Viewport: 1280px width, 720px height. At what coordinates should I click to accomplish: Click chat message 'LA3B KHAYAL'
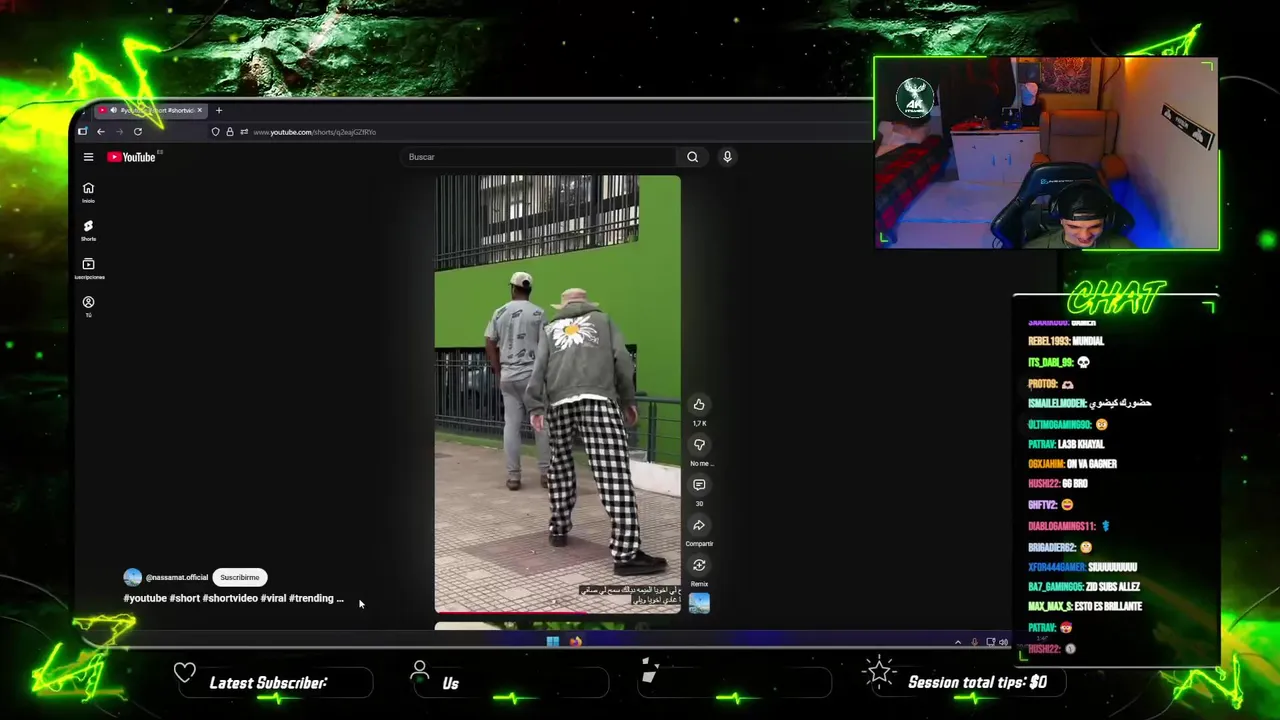pyautogui.click(x=1083, y=444)
